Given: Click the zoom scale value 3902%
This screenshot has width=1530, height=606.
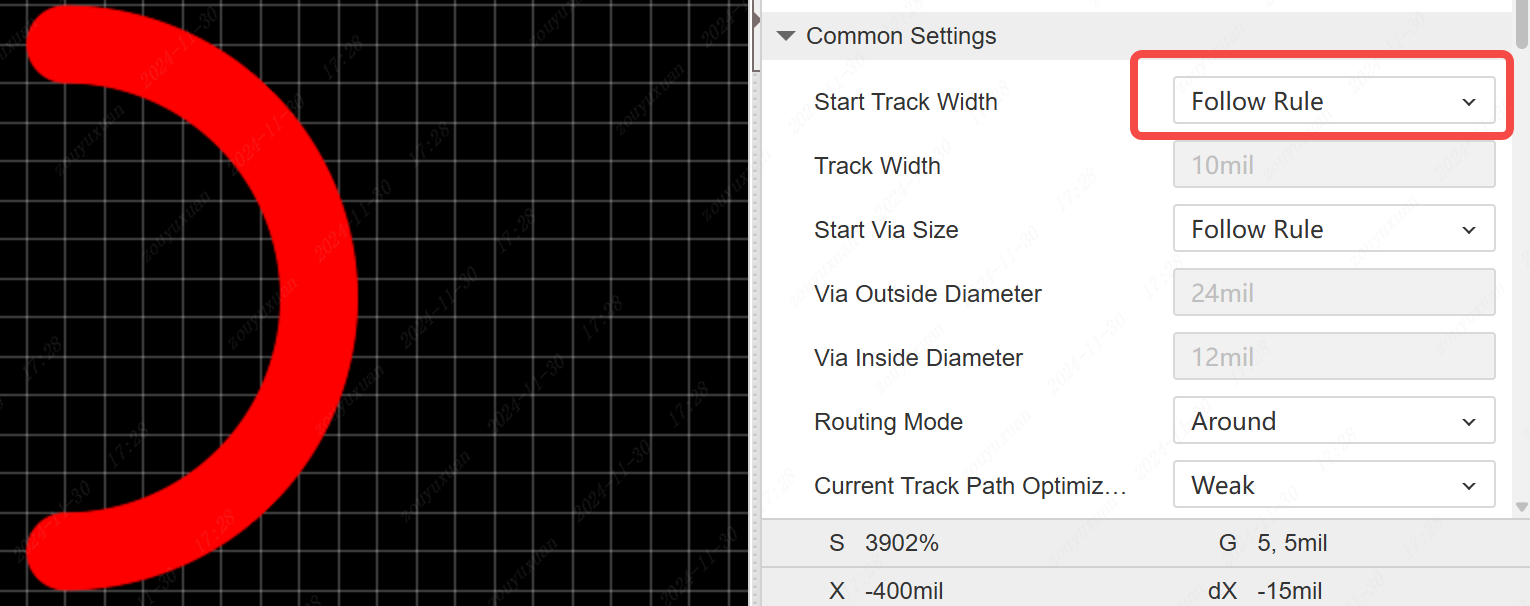Looking at the screenshot, I should click(901, 543).
